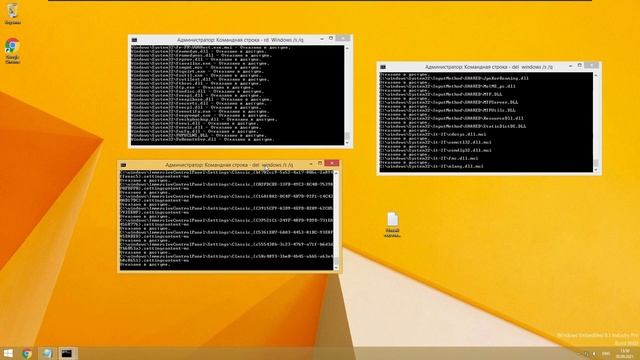
Task: Open the volume icon in system tray
Action: click(x=594, y=353)
